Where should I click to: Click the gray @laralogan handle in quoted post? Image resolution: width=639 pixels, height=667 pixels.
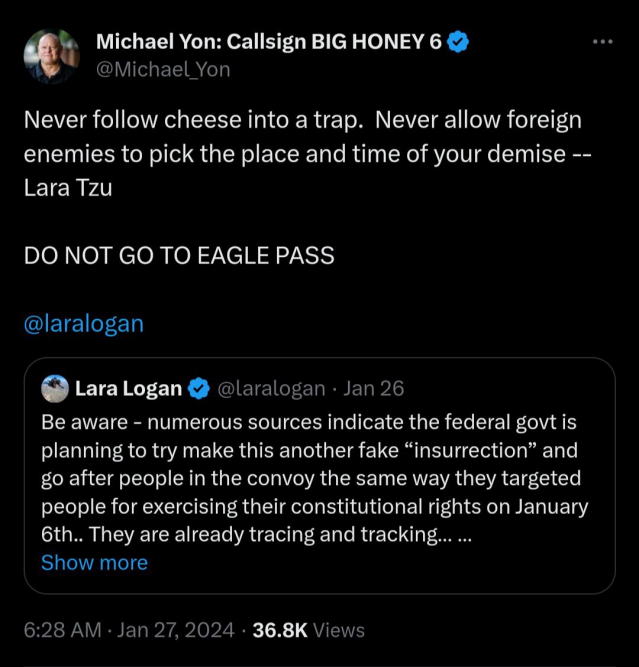click(x=271, y=388)
